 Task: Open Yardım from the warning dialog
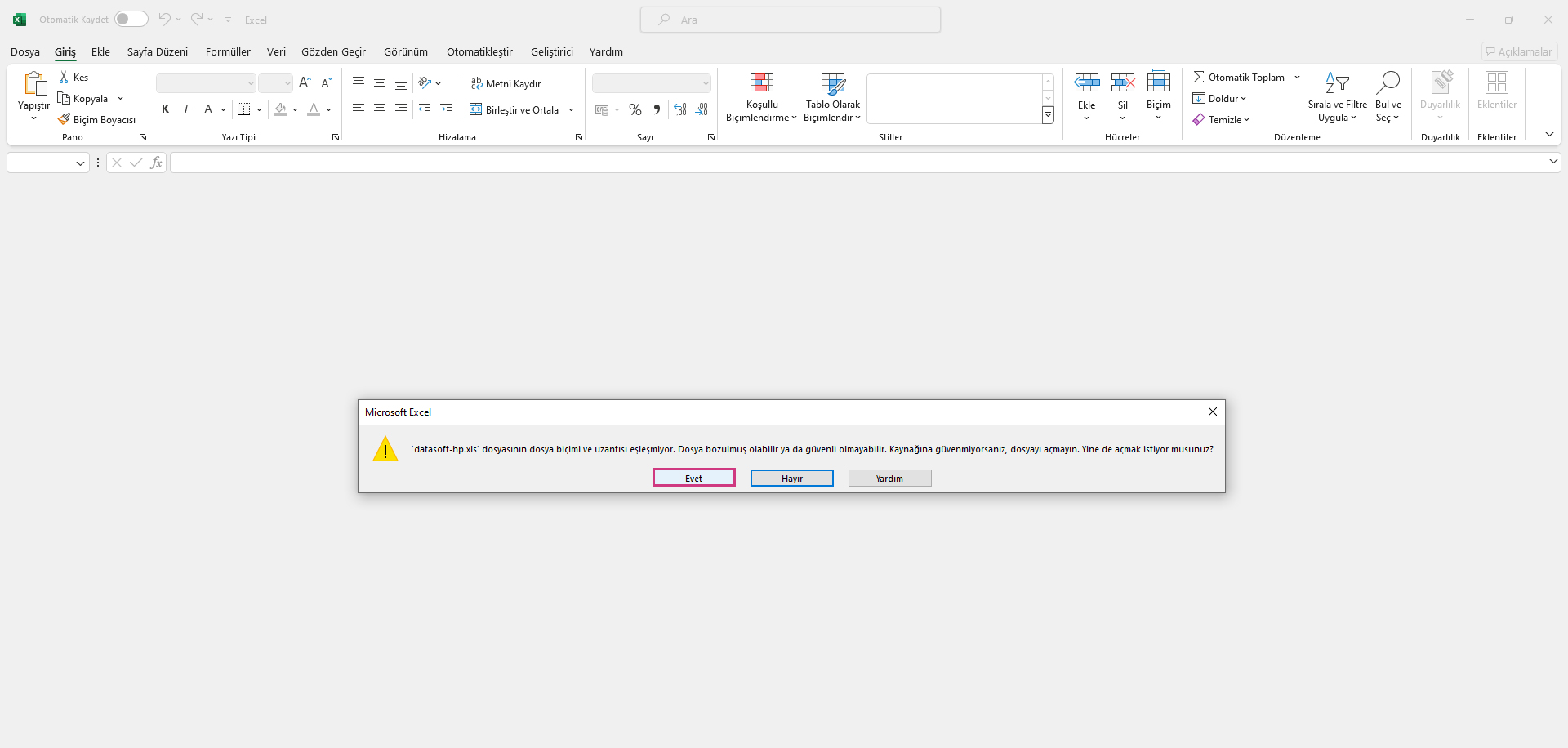[x=889, y=478]
